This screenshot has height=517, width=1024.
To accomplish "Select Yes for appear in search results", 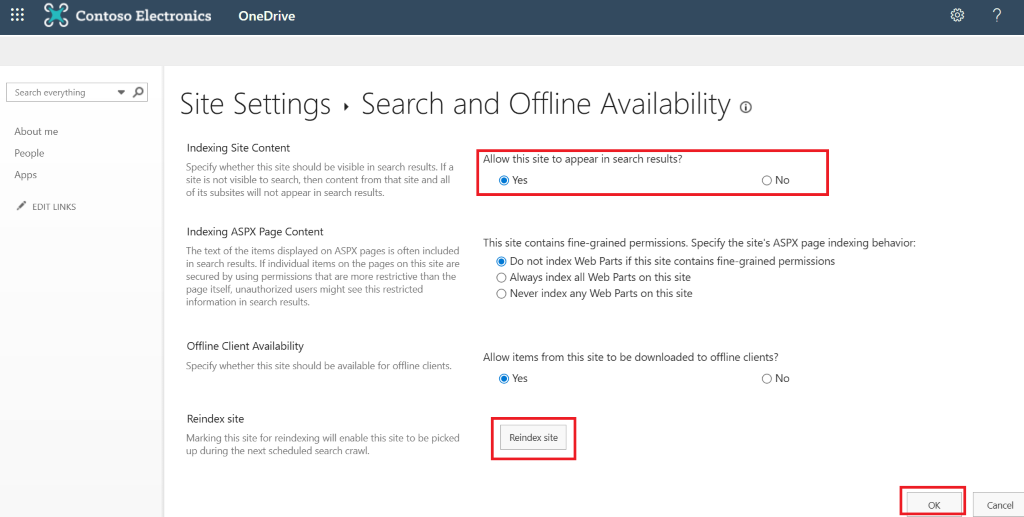I will pos(504,181).
